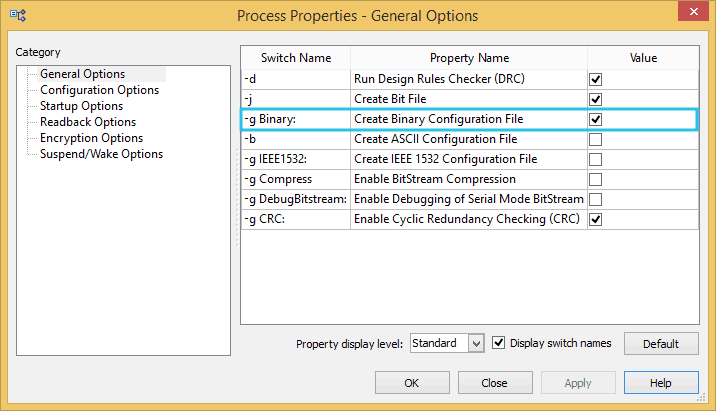
Task: Enable Create ASCII Configuration File checkbox
Action: [595, 139]
